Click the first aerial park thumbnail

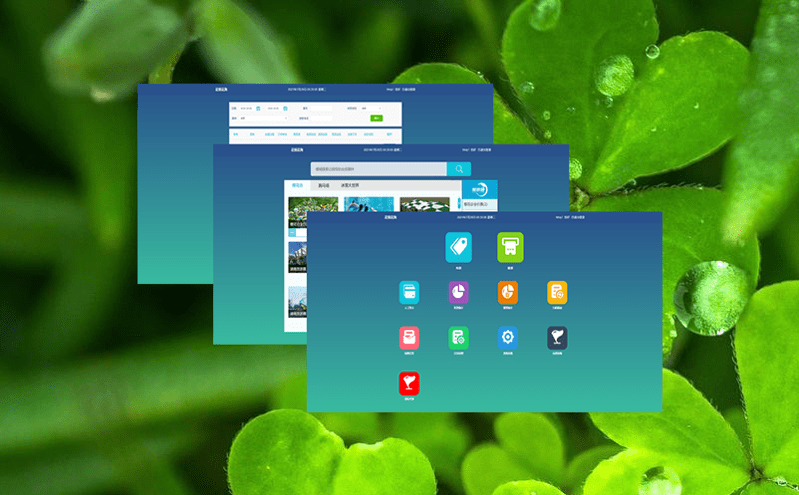(x=311, y=207)
